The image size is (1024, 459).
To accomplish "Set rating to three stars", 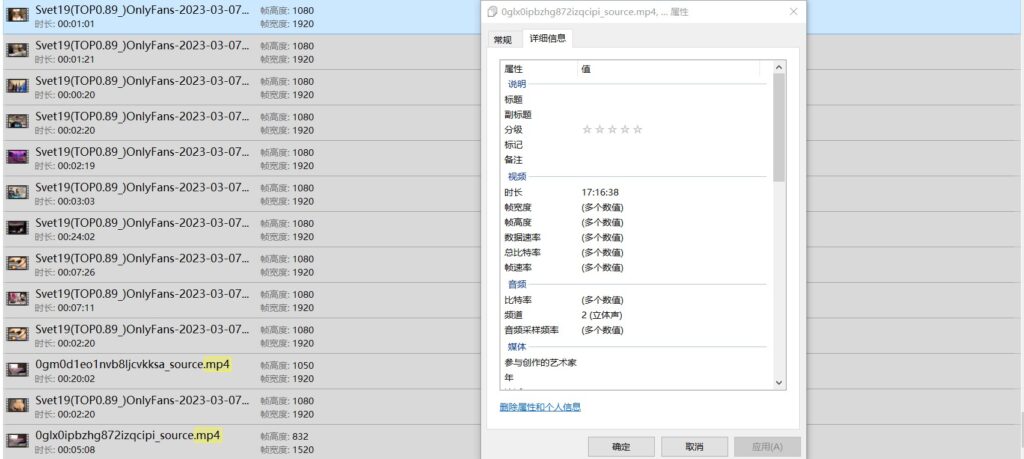I will click(612, 130).
